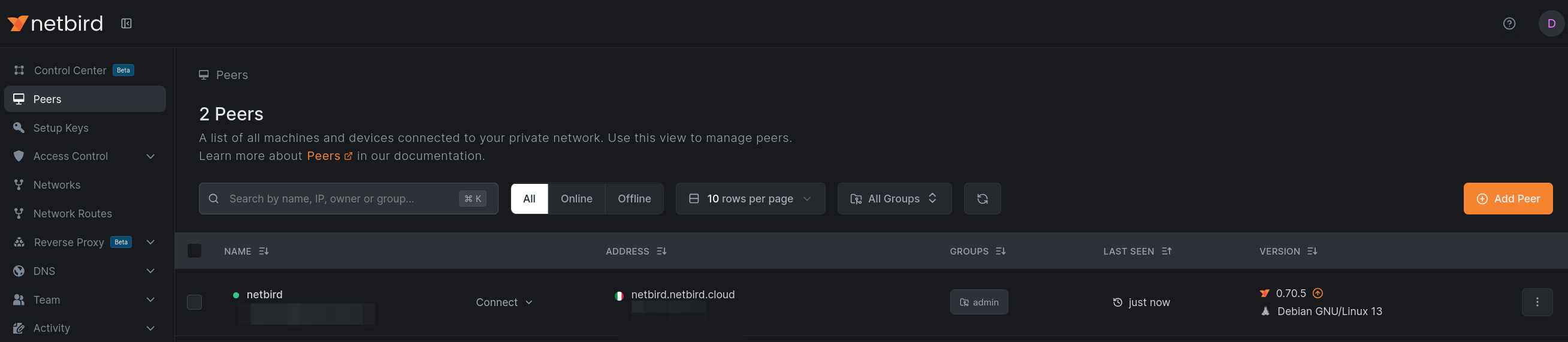
Task: Click the netbird logo
Action: (x=55, y=23)
